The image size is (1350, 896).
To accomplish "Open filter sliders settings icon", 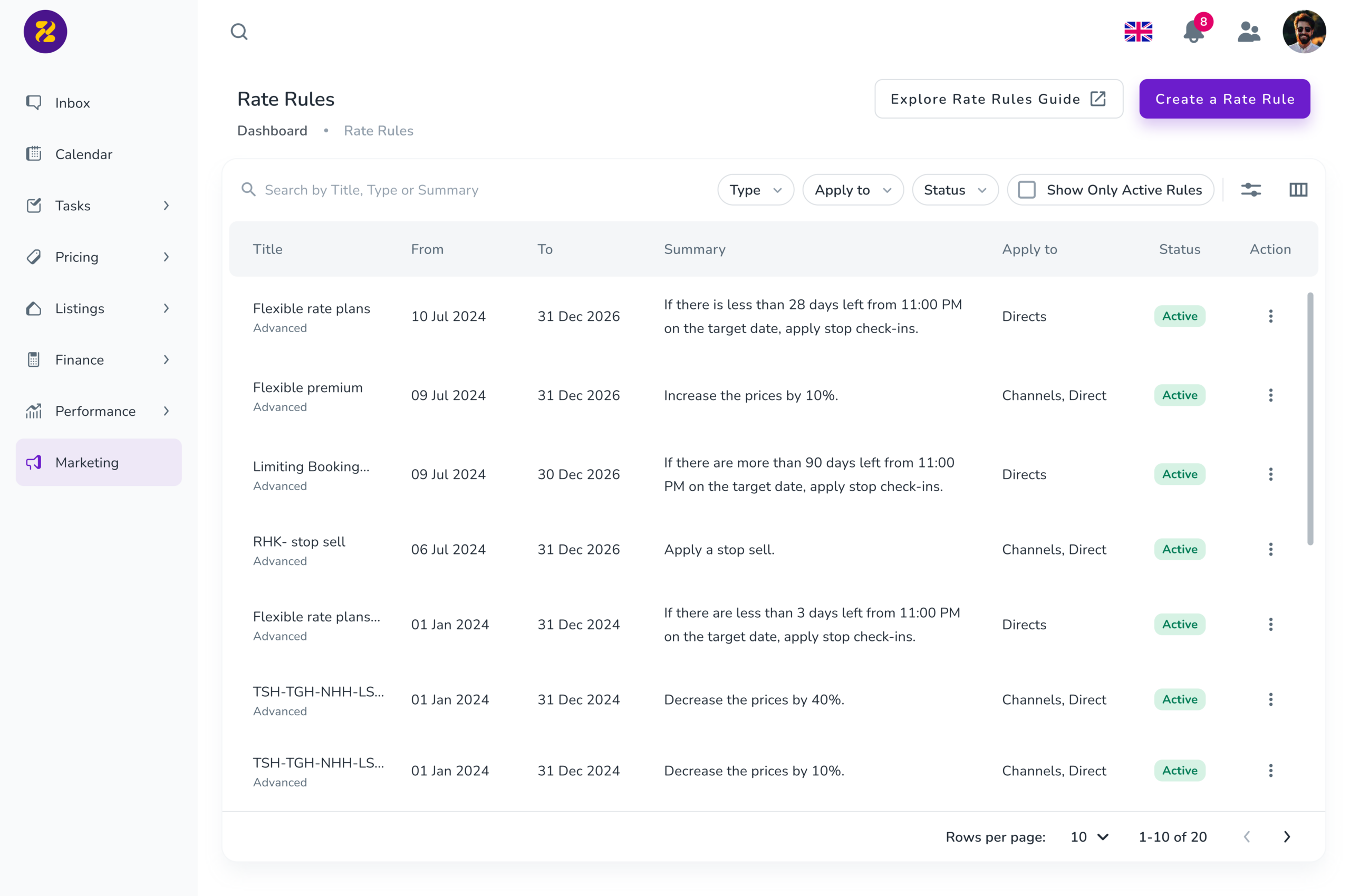I will point(1250,190).
